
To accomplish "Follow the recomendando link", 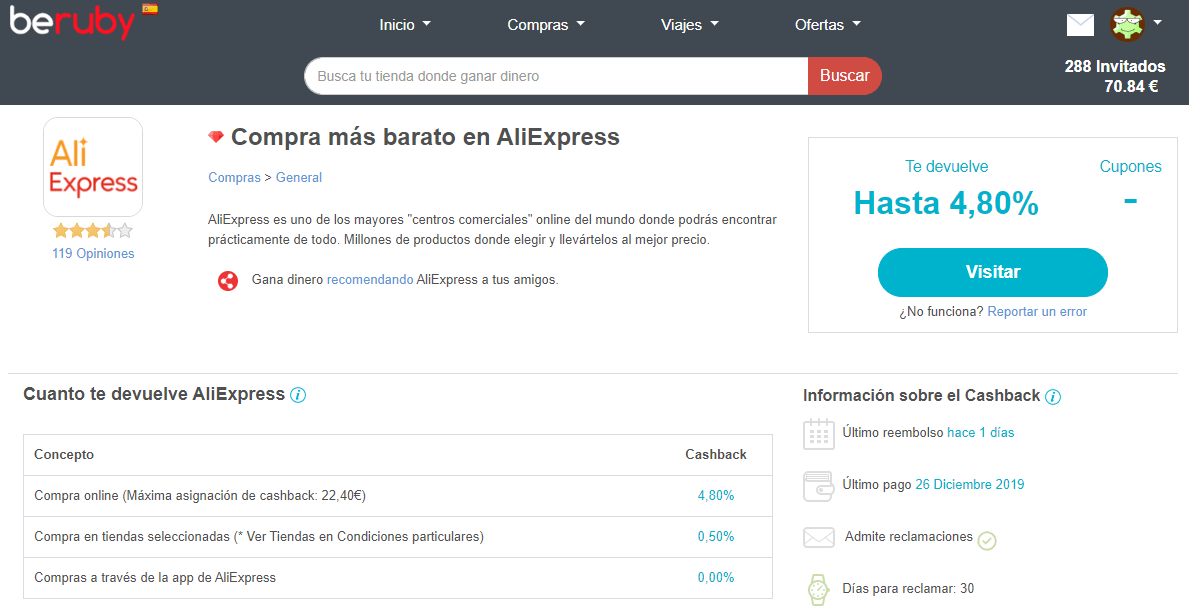I will coord(370,280).
